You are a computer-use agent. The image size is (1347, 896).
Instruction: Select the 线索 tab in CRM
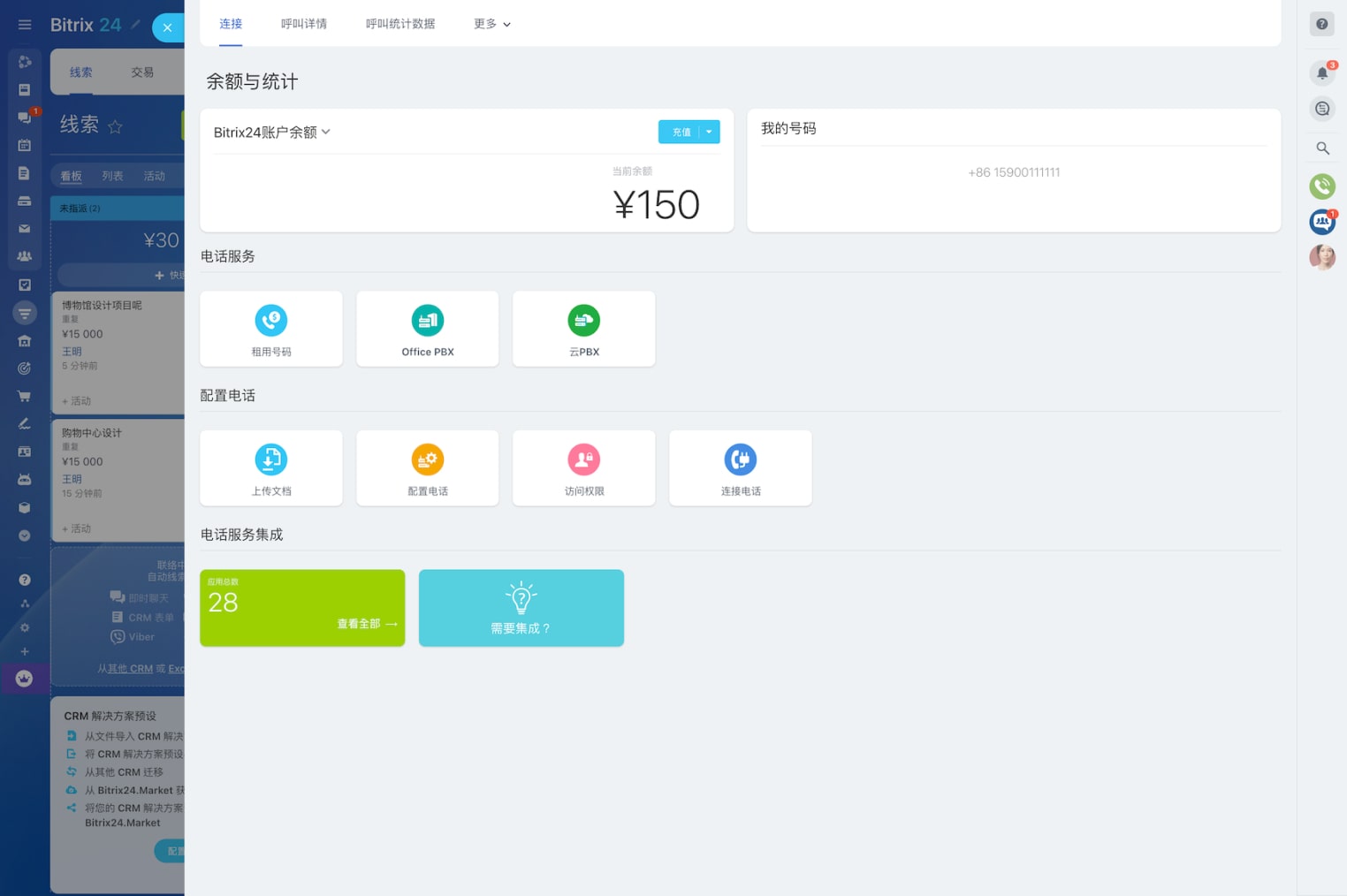pos(81,72)
